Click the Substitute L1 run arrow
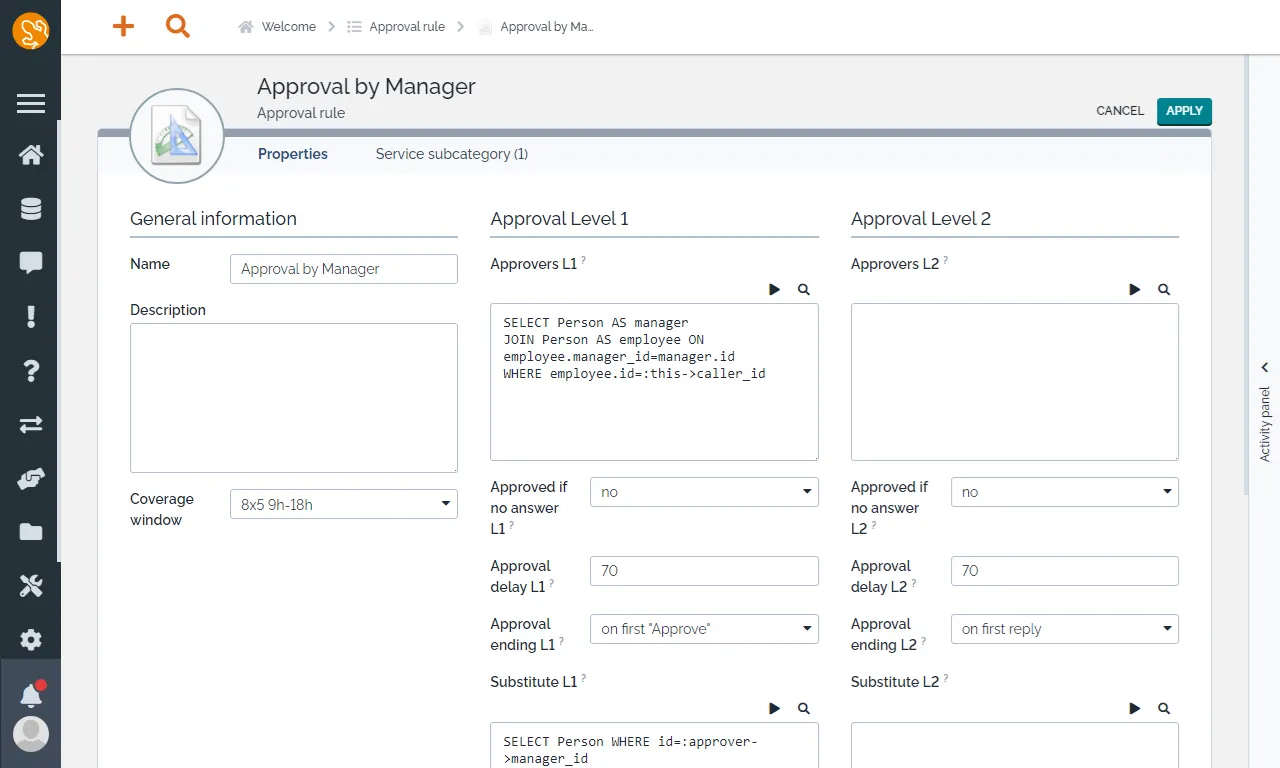 775,708
